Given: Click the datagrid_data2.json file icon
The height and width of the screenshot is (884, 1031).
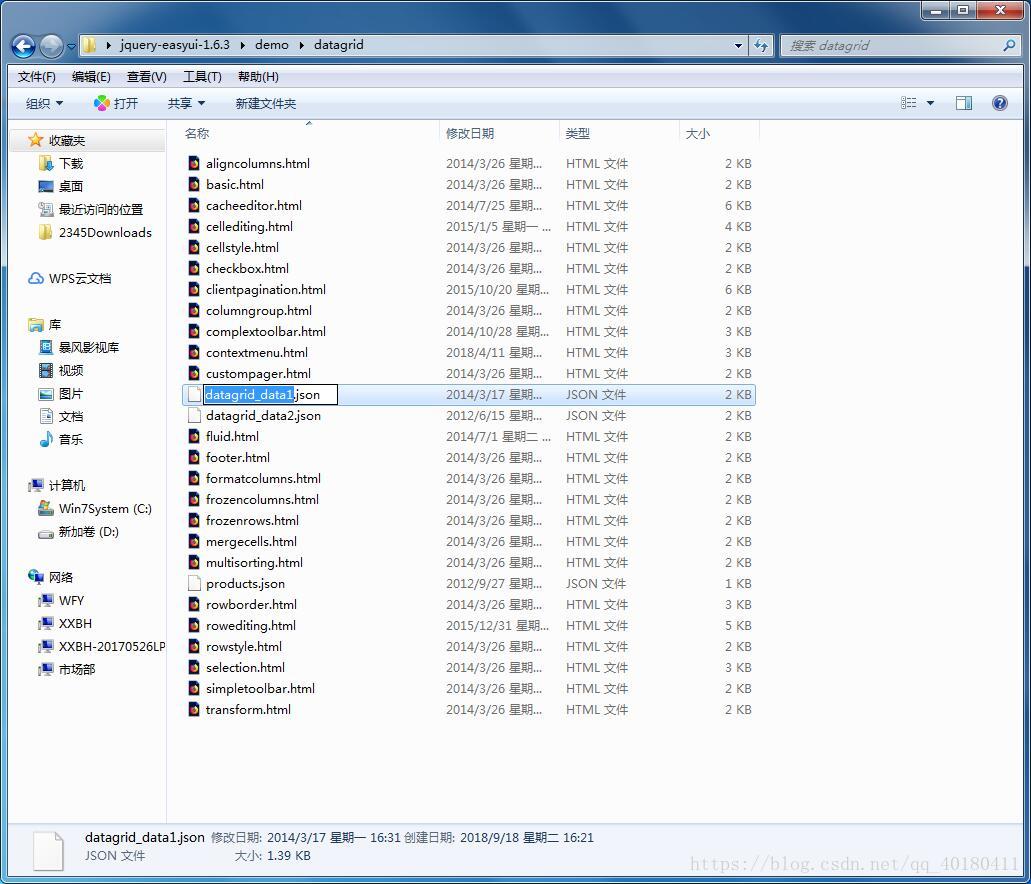Looking at the screenshot, I should click(x=194, y=415).
